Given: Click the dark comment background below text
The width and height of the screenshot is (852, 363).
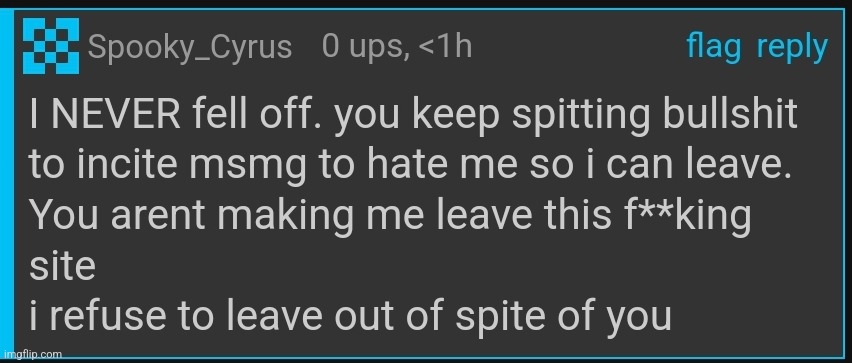Looking at the screenshot, I should point(426,348).
